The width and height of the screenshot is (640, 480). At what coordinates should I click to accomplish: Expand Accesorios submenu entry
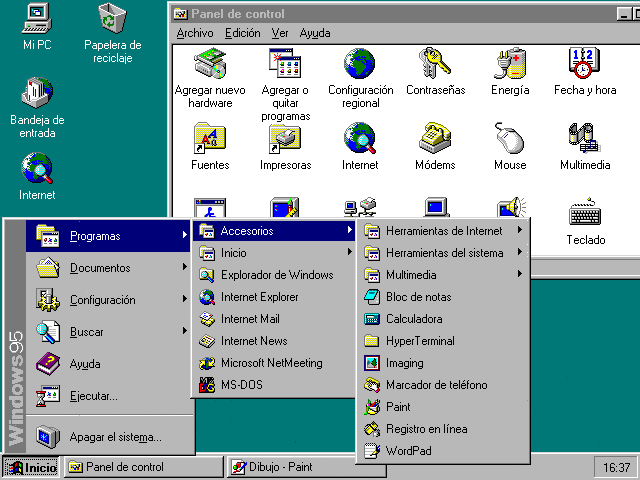[274, 231]
